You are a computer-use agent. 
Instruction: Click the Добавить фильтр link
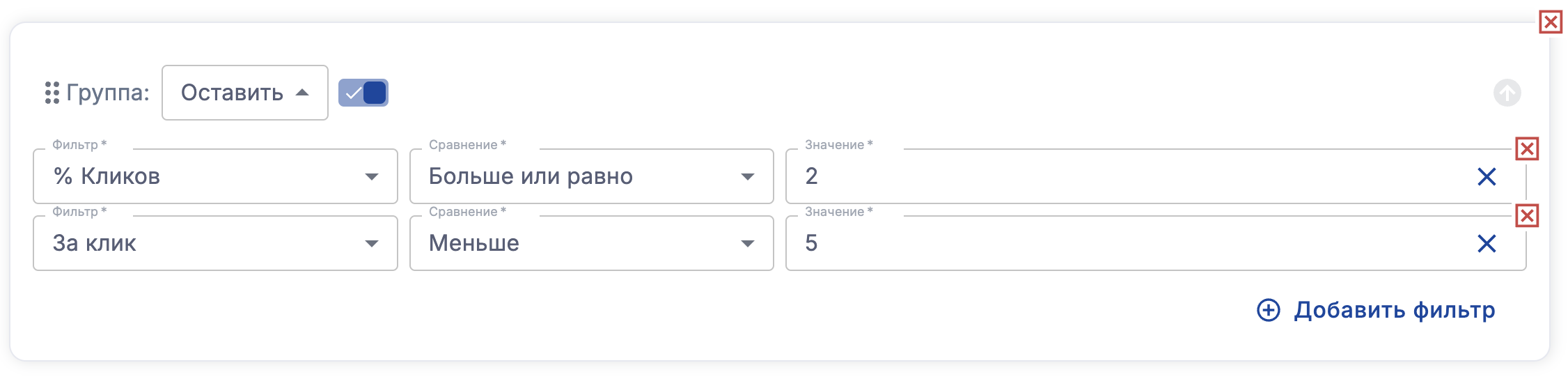pos(1394,310)
